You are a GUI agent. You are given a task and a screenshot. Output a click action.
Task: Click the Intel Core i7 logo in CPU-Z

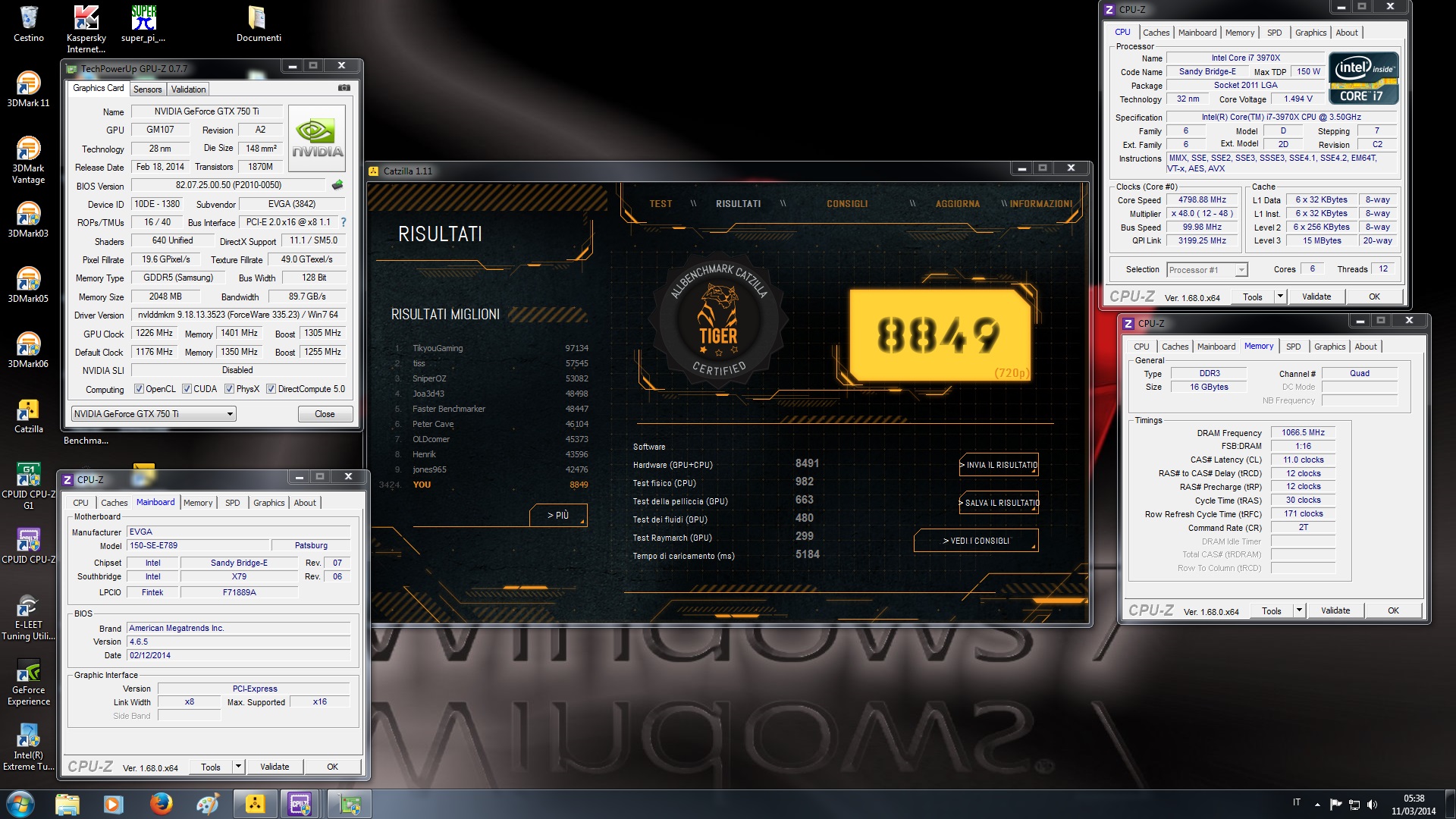pyautogui.click(x=1363, y=78)
